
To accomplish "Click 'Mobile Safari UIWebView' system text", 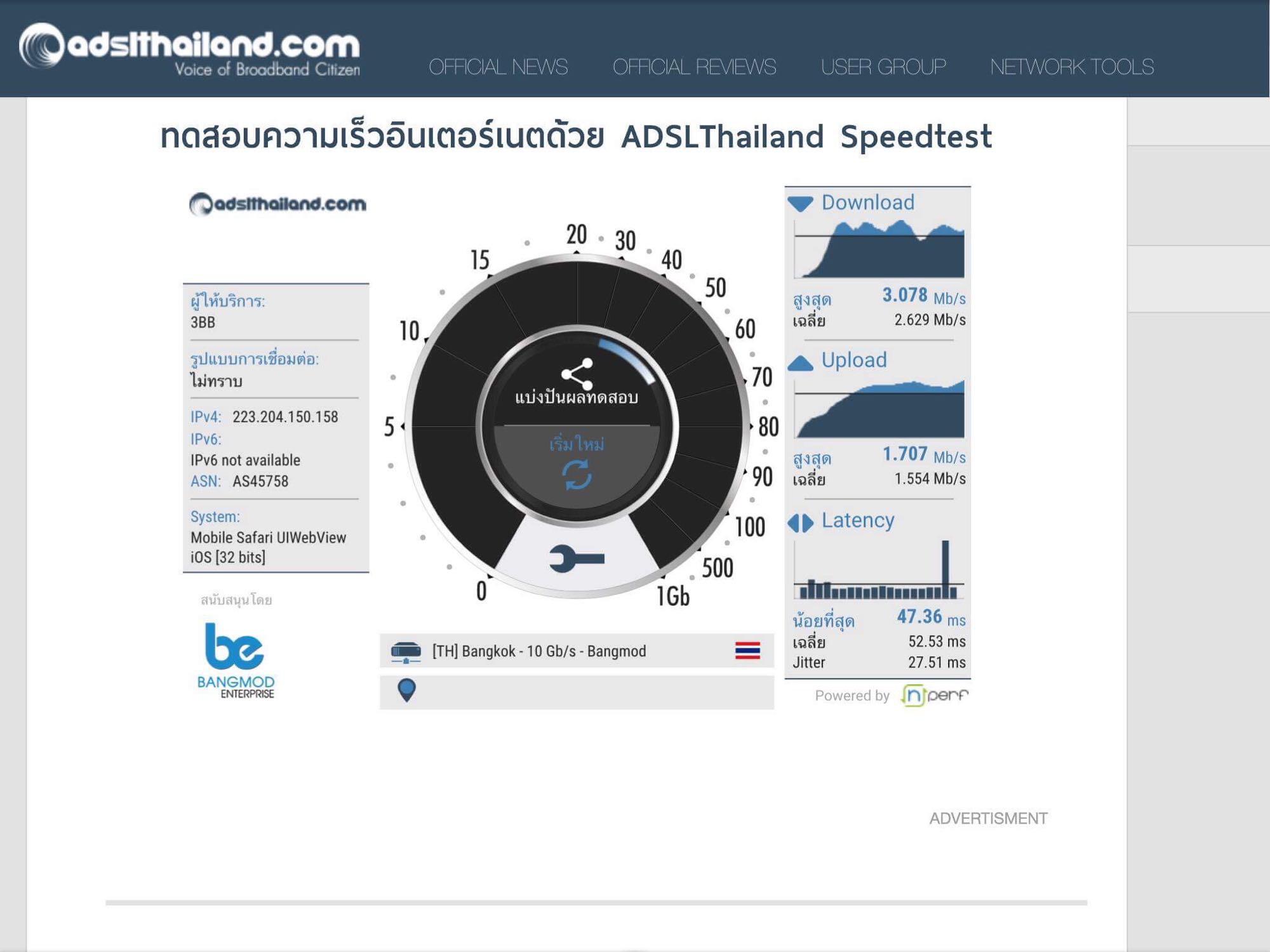I will click(x=268, y=538).
